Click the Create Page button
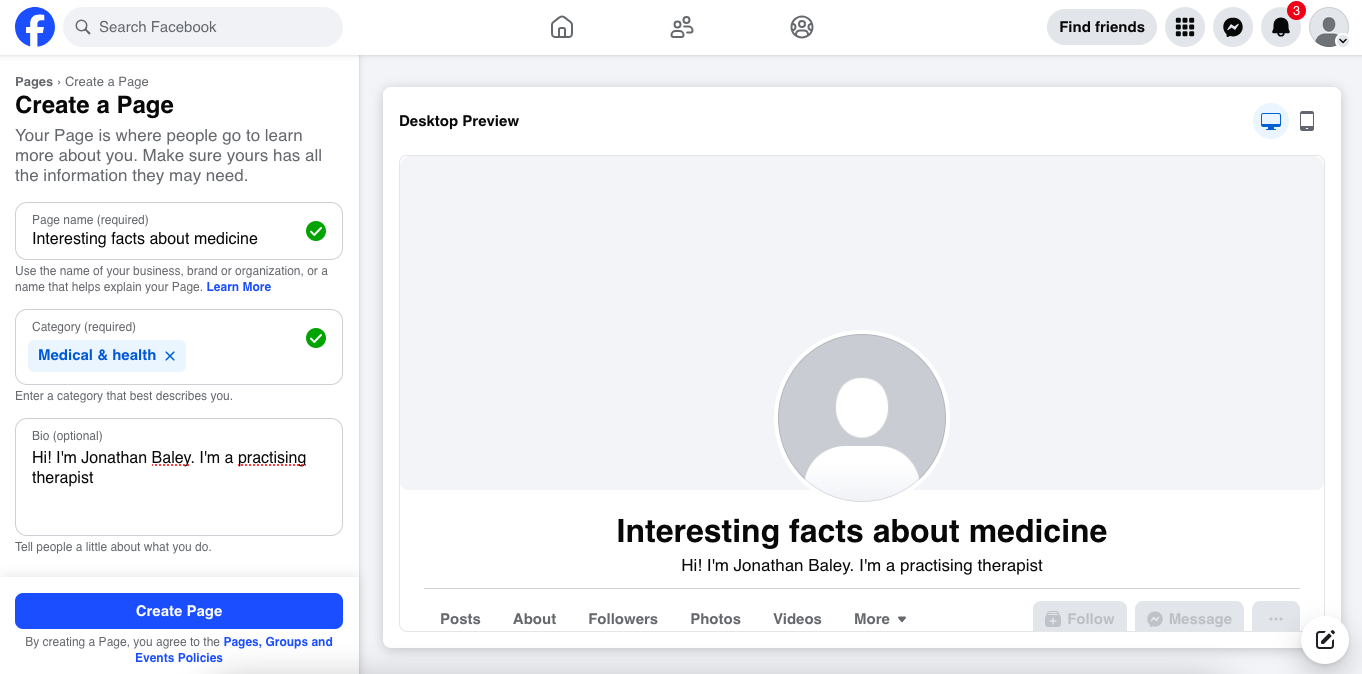Image resolution: width=1362 pixels, height=674 pixels. point(179,611)
